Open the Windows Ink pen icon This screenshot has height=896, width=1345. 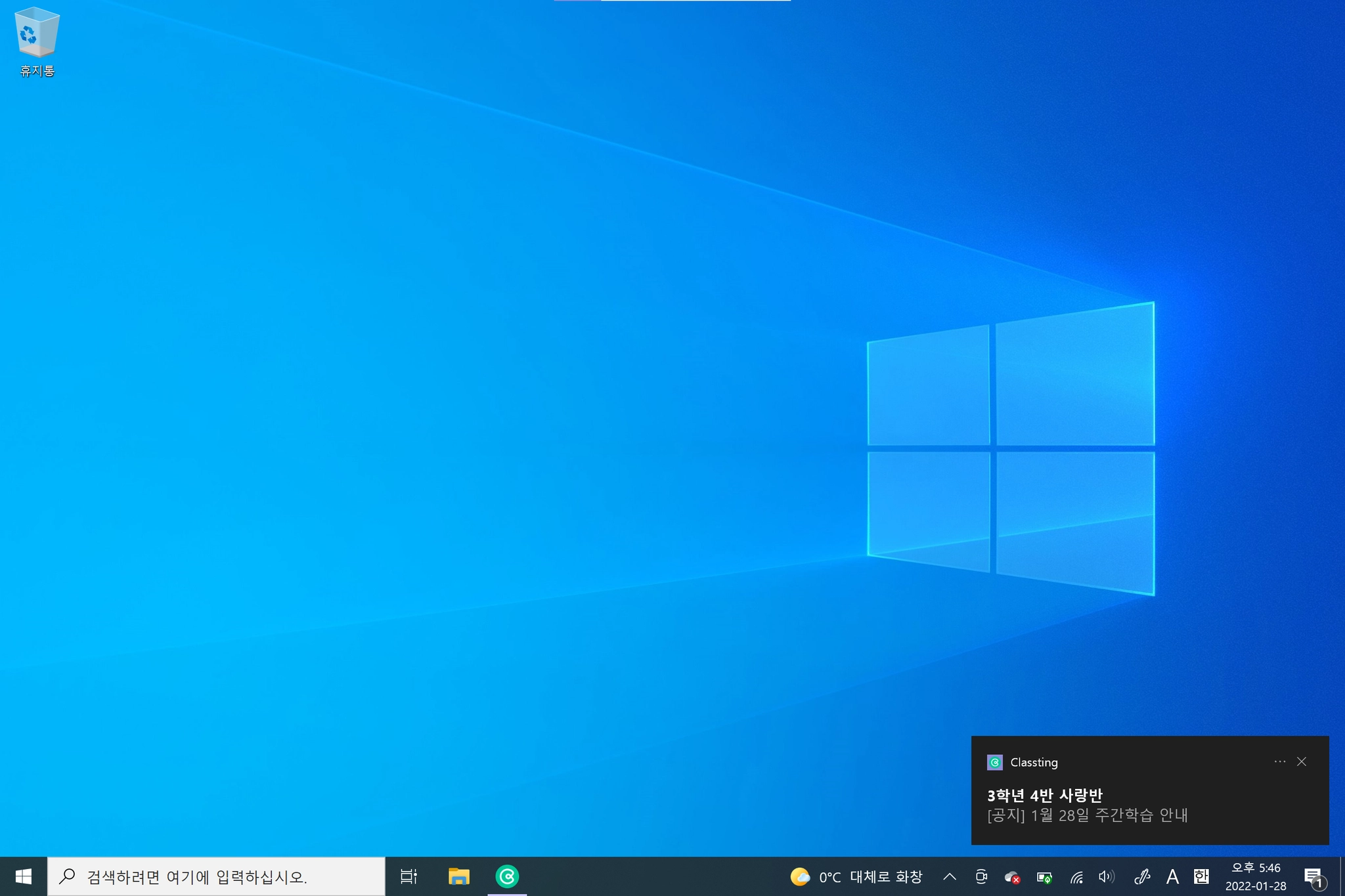1142,877
